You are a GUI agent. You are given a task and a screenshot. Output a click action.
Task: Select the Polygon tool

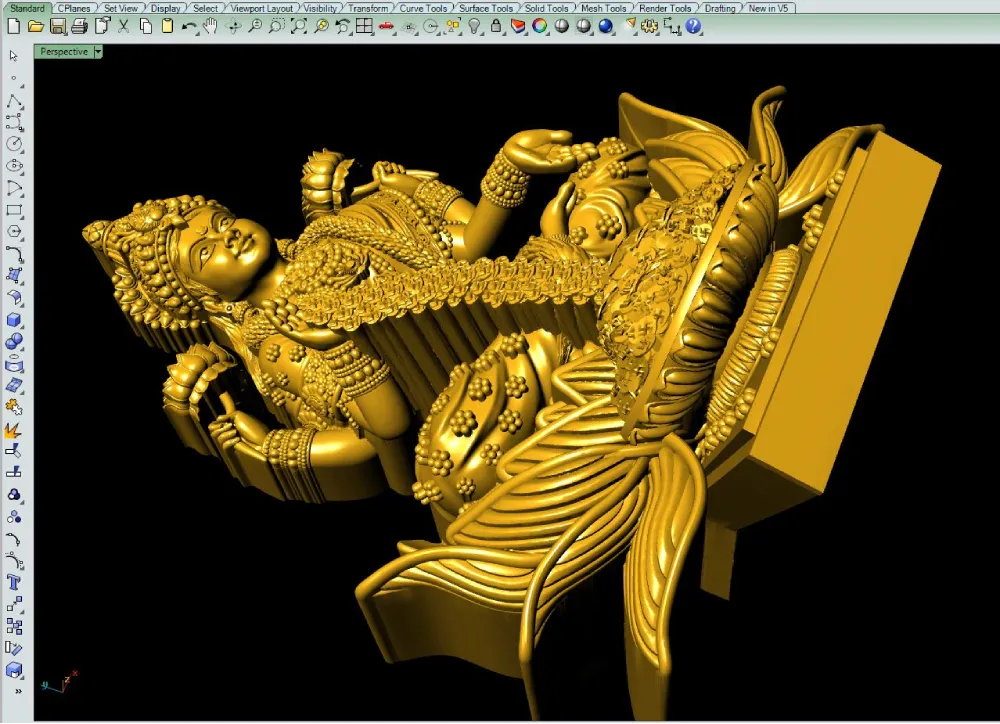[x=14, y=232]
